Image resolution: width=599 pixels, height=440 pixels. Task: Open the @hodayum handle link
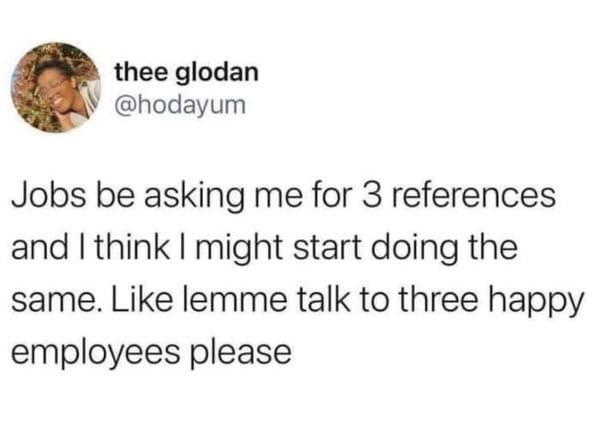coord(180,105)
